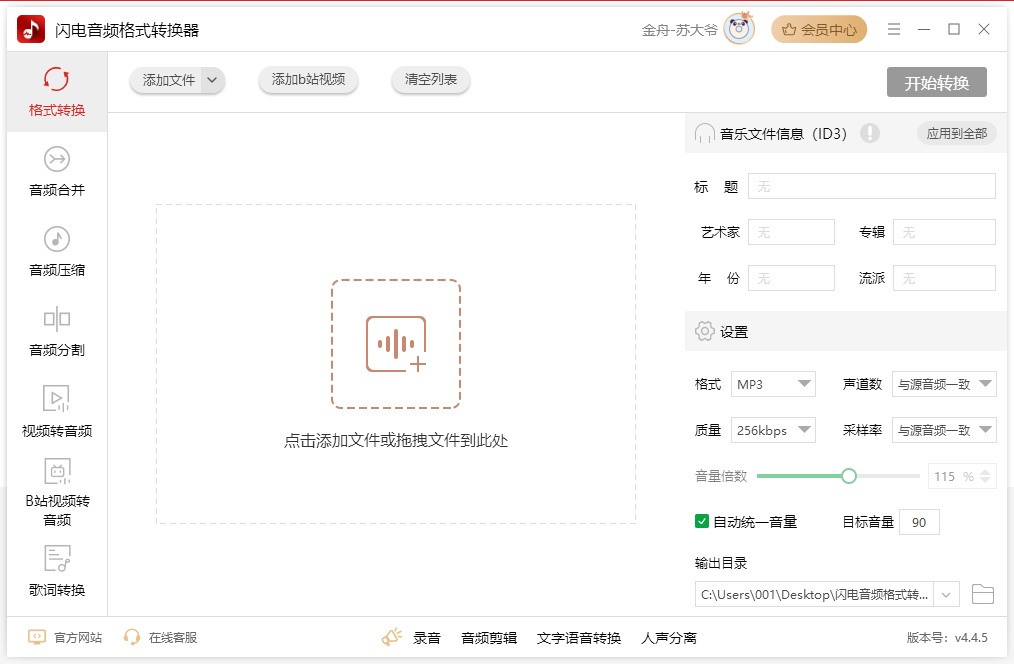Focus the 流派 input field
The image size is (1014, 664).
point(944,278)
